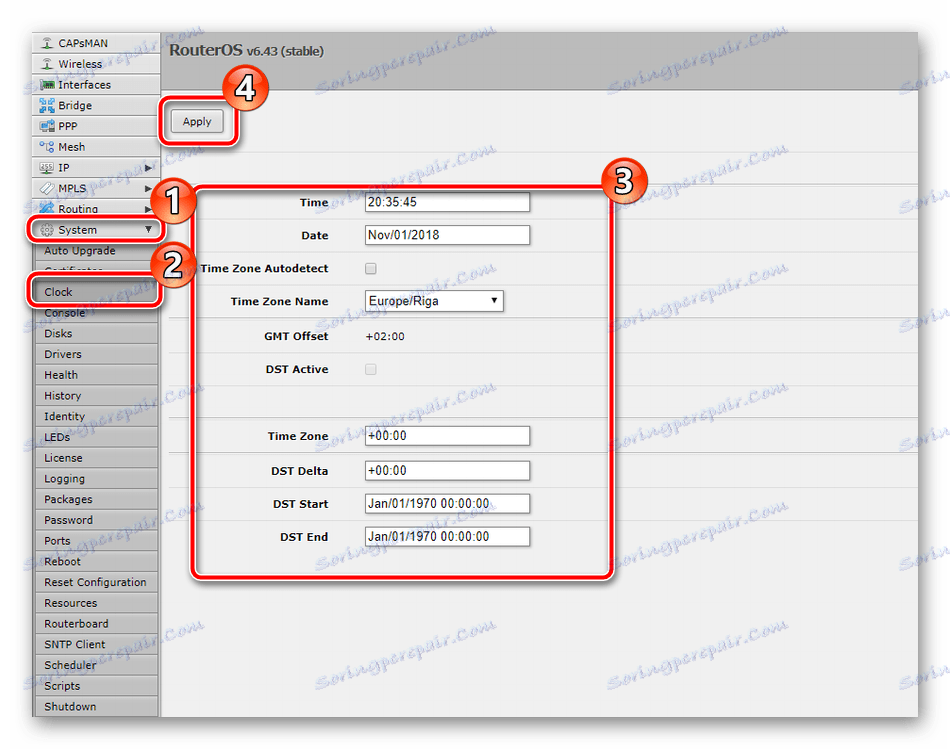The width and height of the screenshot is (950, 749).
Task: Expand the Routing submenu arrow
Action: (x=148, y=208)
